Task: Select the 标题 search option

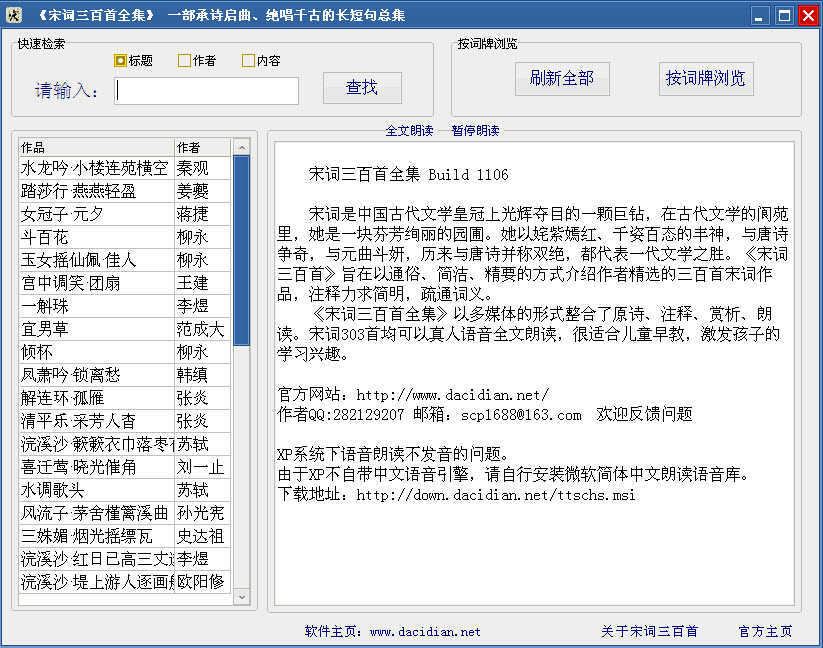Action: click(x=121, y=61)
